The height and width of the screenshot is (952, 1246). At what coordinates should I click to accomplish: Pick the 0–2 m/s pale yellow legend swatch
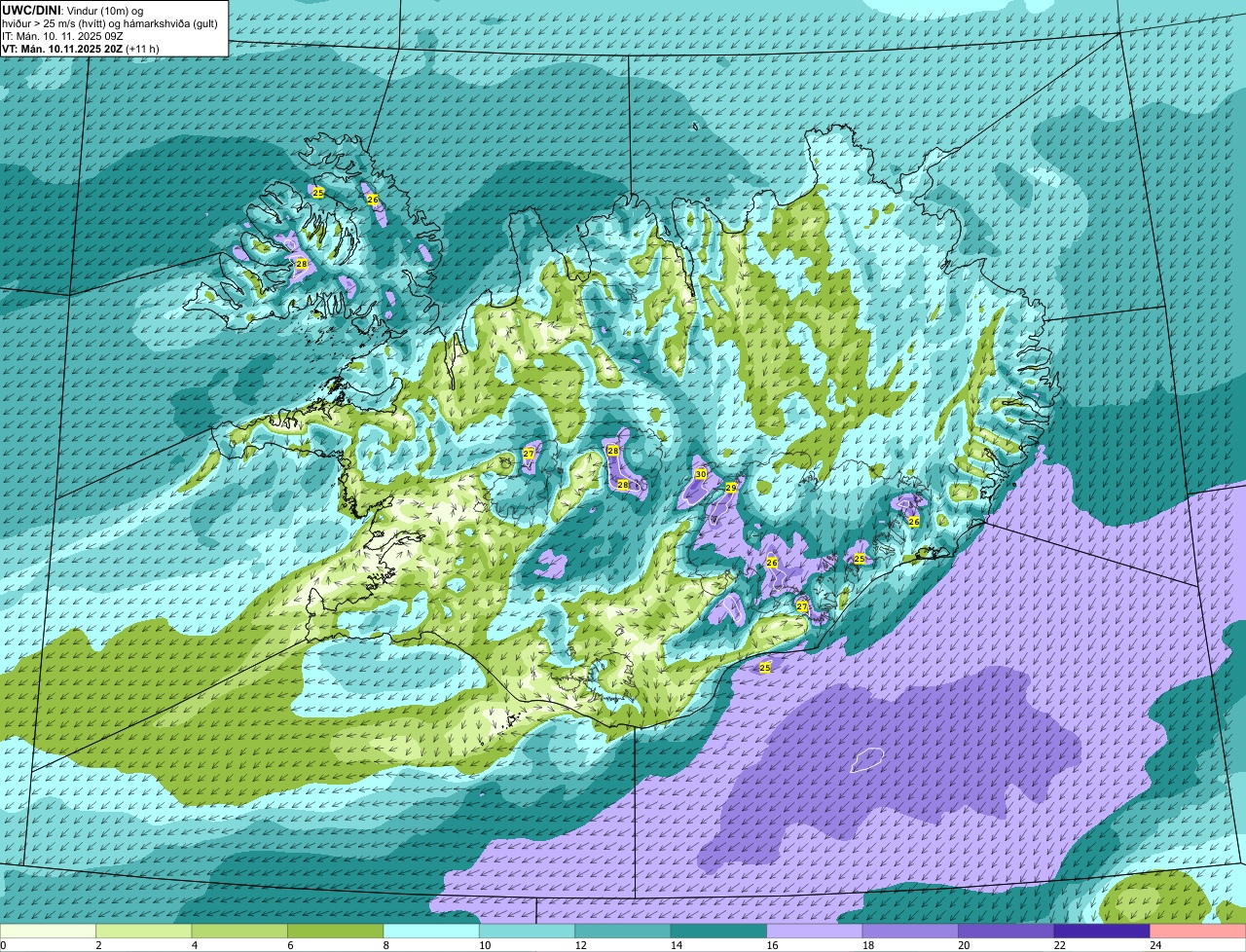[49, 931]
